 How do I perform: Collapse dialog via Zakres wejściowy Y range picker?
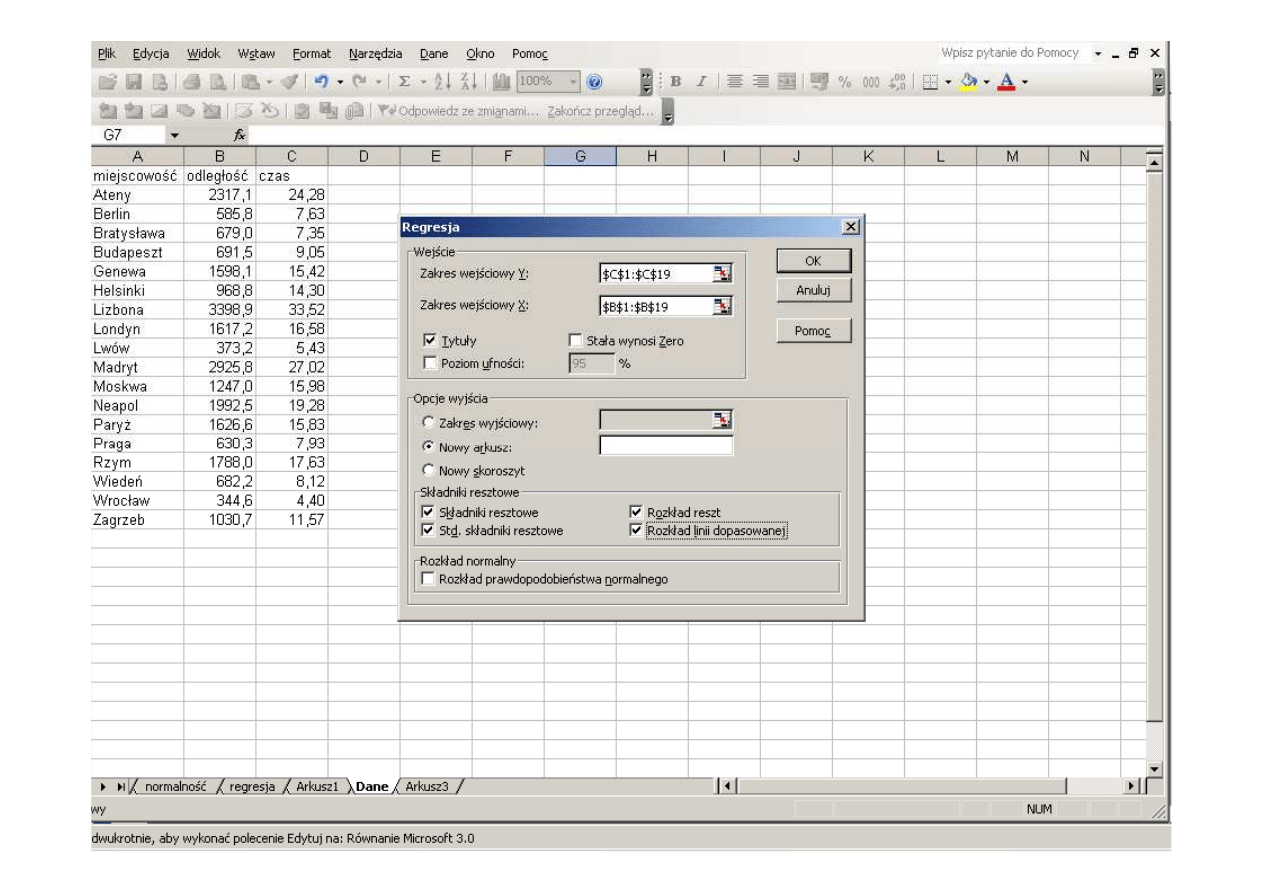[724, 274]
